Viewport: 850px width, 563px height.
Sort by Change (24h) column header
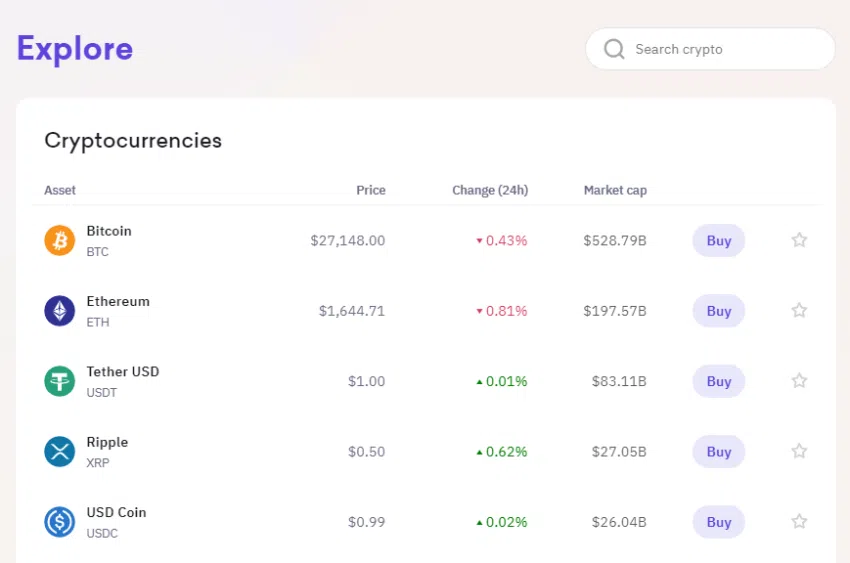coord(490,190)
